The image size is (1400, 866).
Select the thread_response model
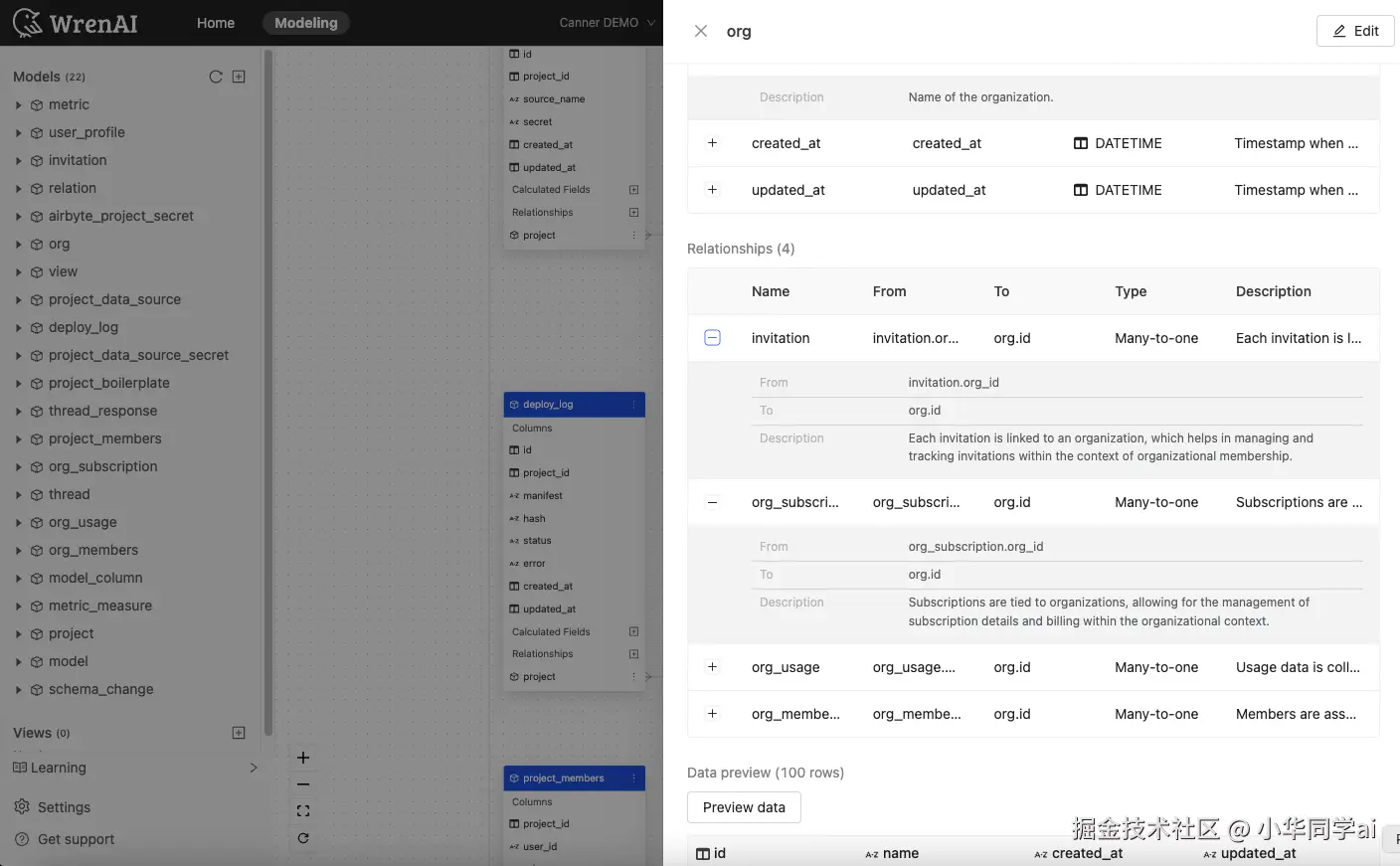pyautogui.click(x=102, y=411)
